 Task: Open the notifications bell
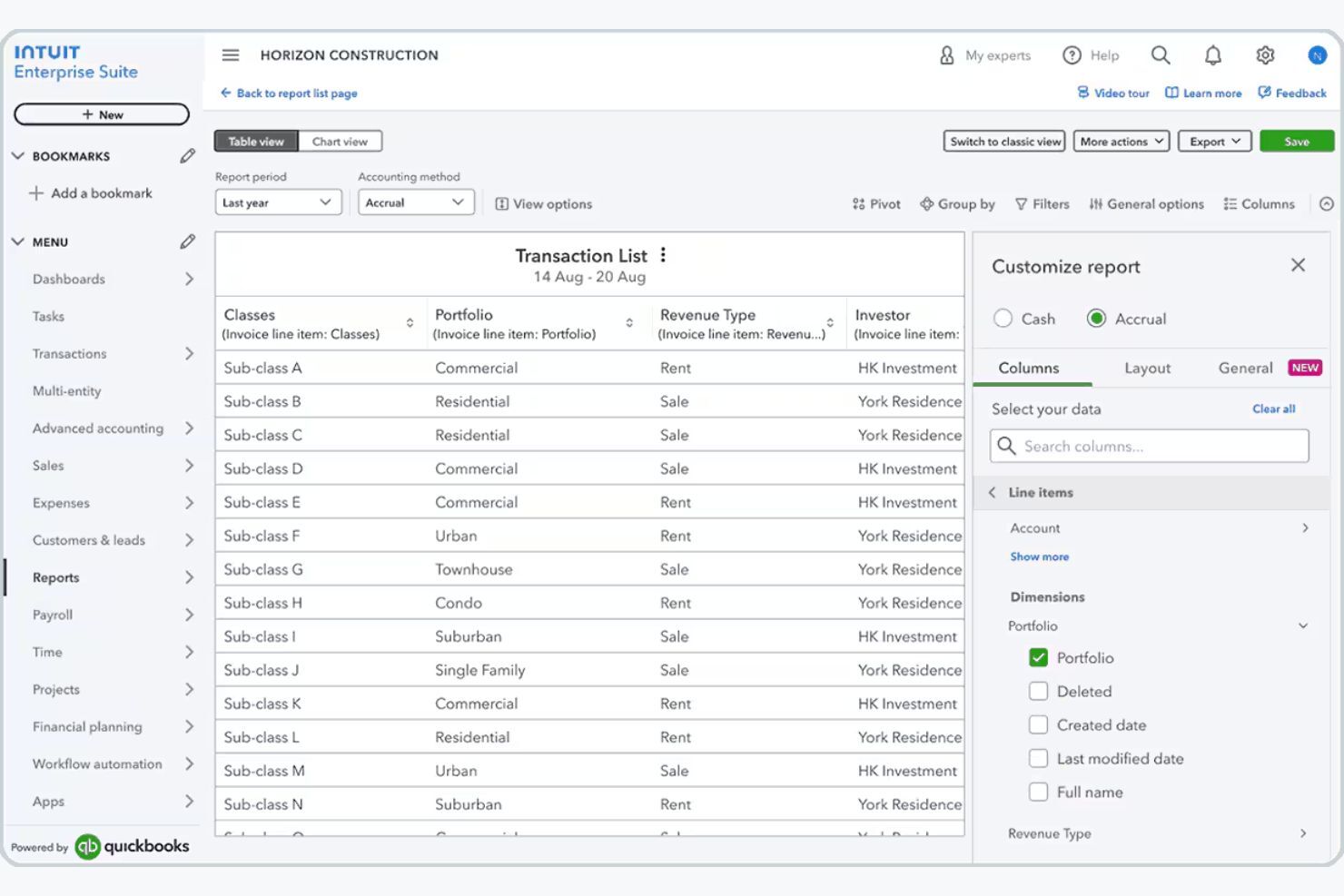pyautogui.click(x=1212, y=54)
